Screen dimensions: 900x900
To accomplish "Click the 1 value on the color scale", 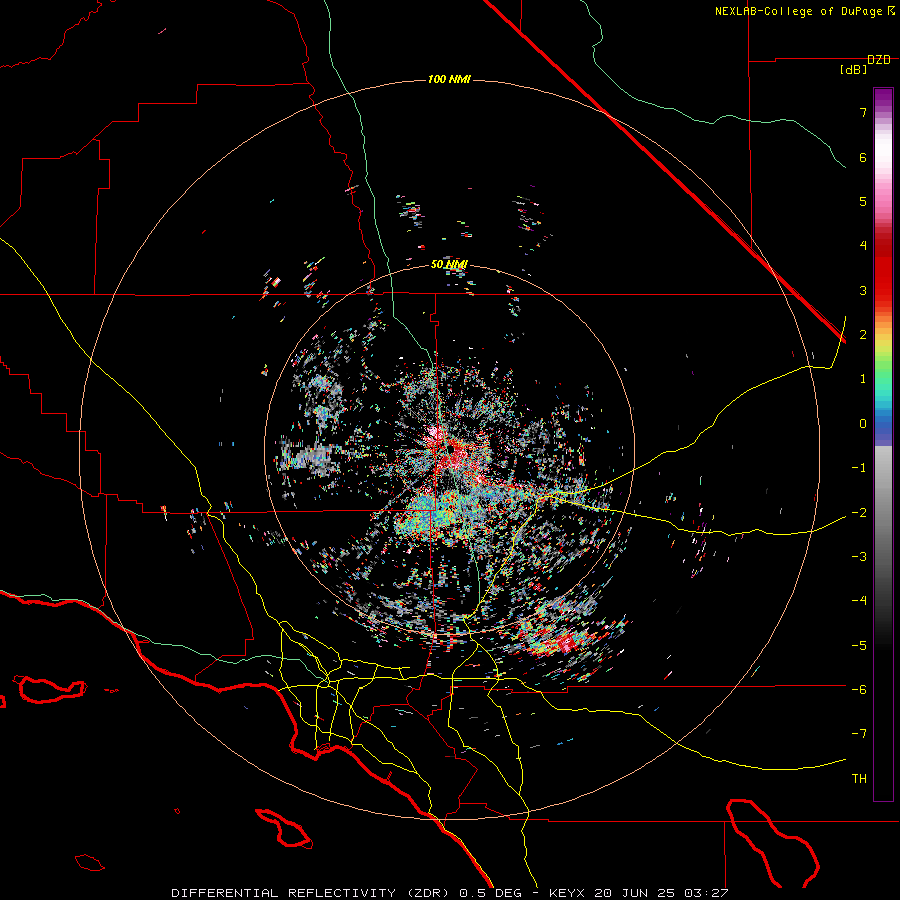I will (x=863, y=379).
